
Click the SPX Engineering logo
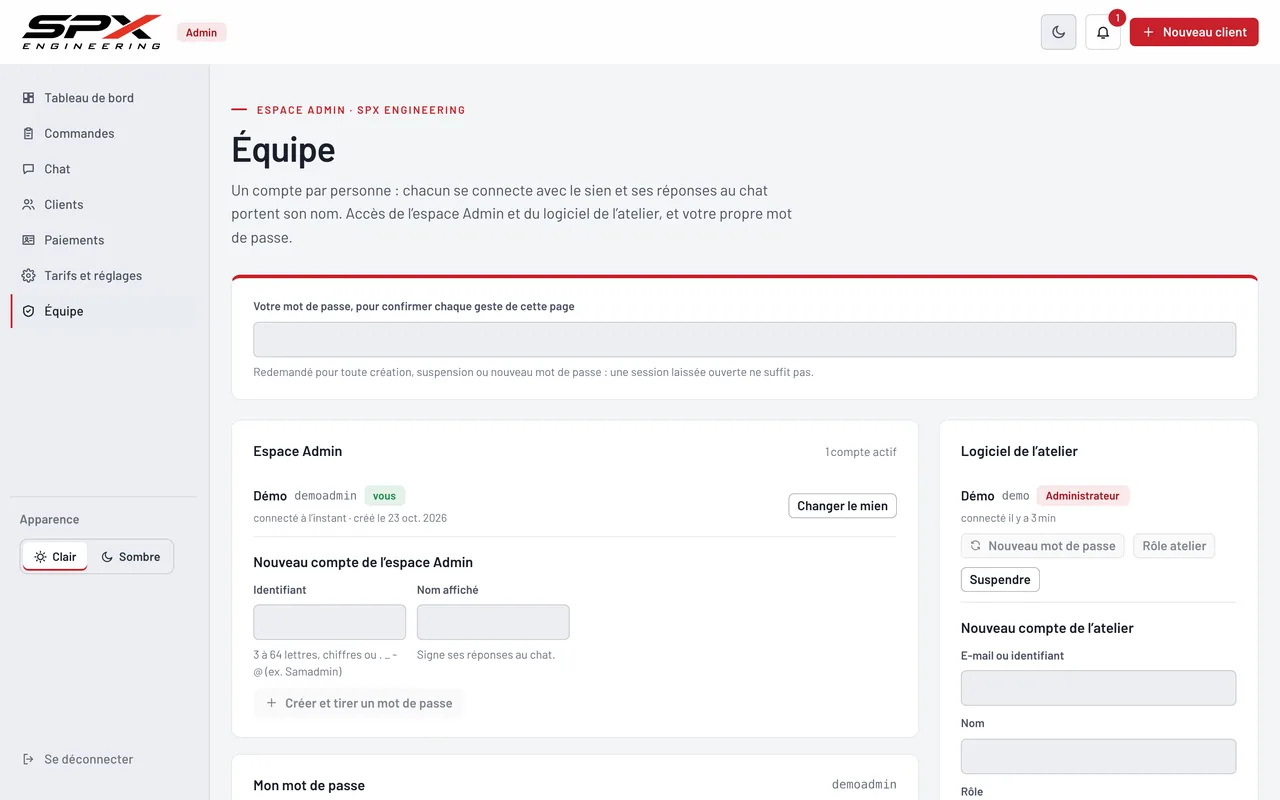click(x=92, y=32)
